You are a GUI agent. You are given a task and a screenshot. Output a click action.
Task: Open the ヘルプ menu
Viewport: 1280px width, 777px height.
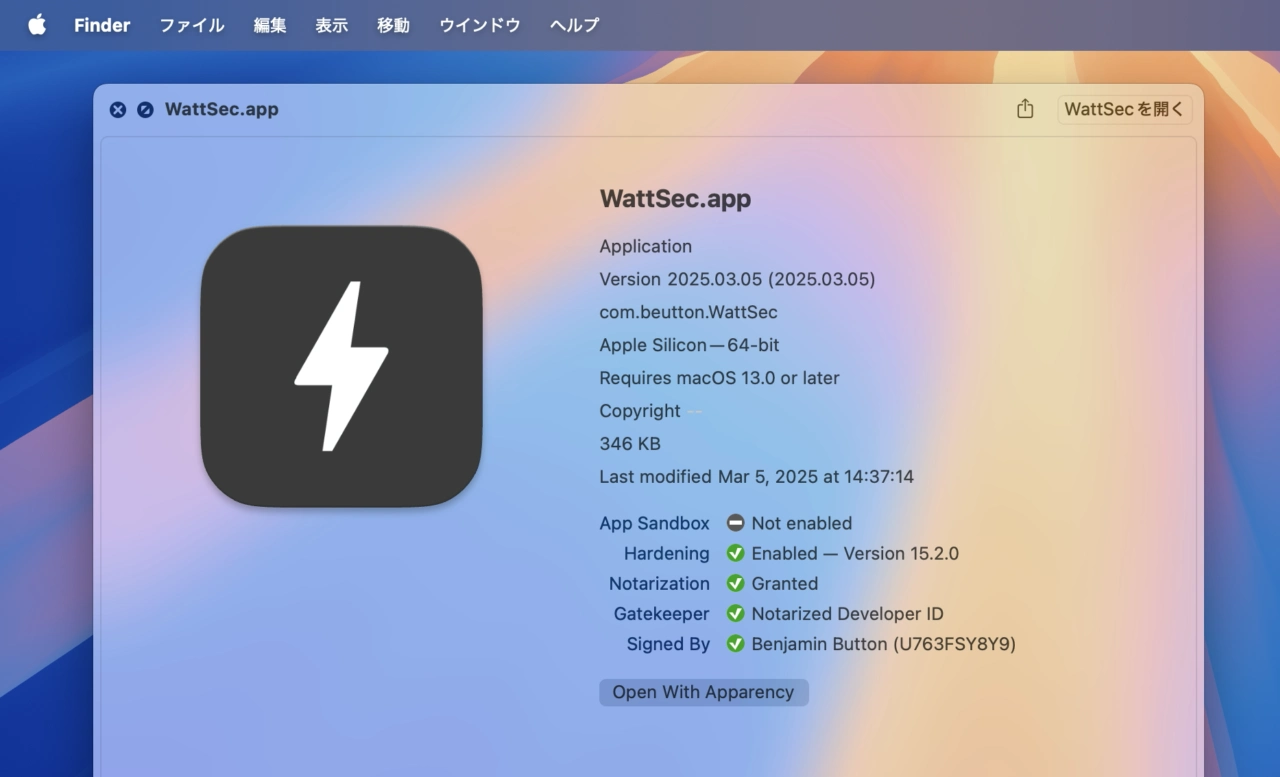tap(575, 25)
